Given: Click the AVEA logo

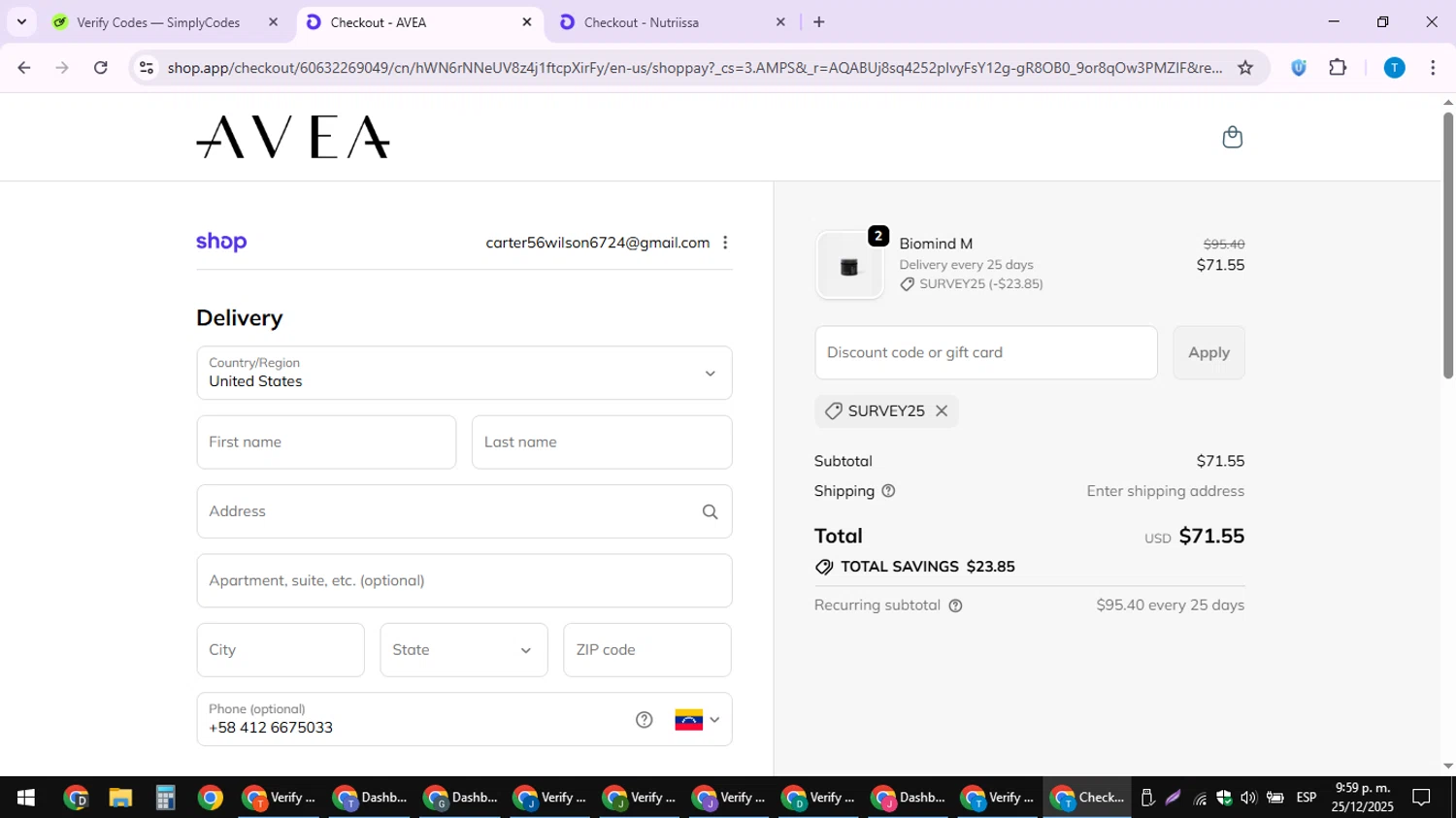Looking at the screenshot, I should (293, 137).
